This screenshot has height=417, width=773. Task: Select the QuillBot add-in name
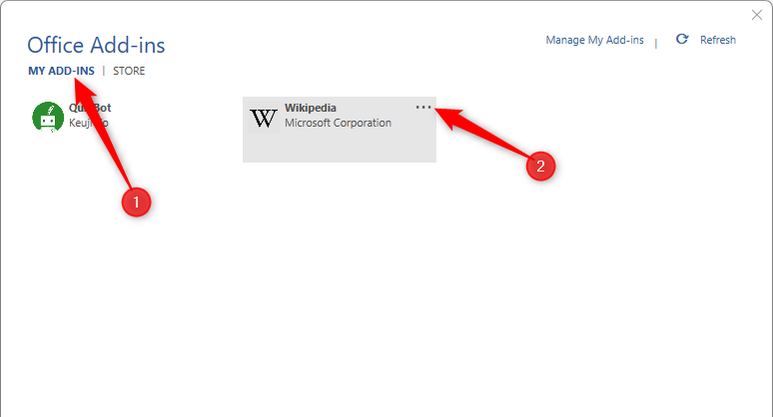[x=90, y=107]
